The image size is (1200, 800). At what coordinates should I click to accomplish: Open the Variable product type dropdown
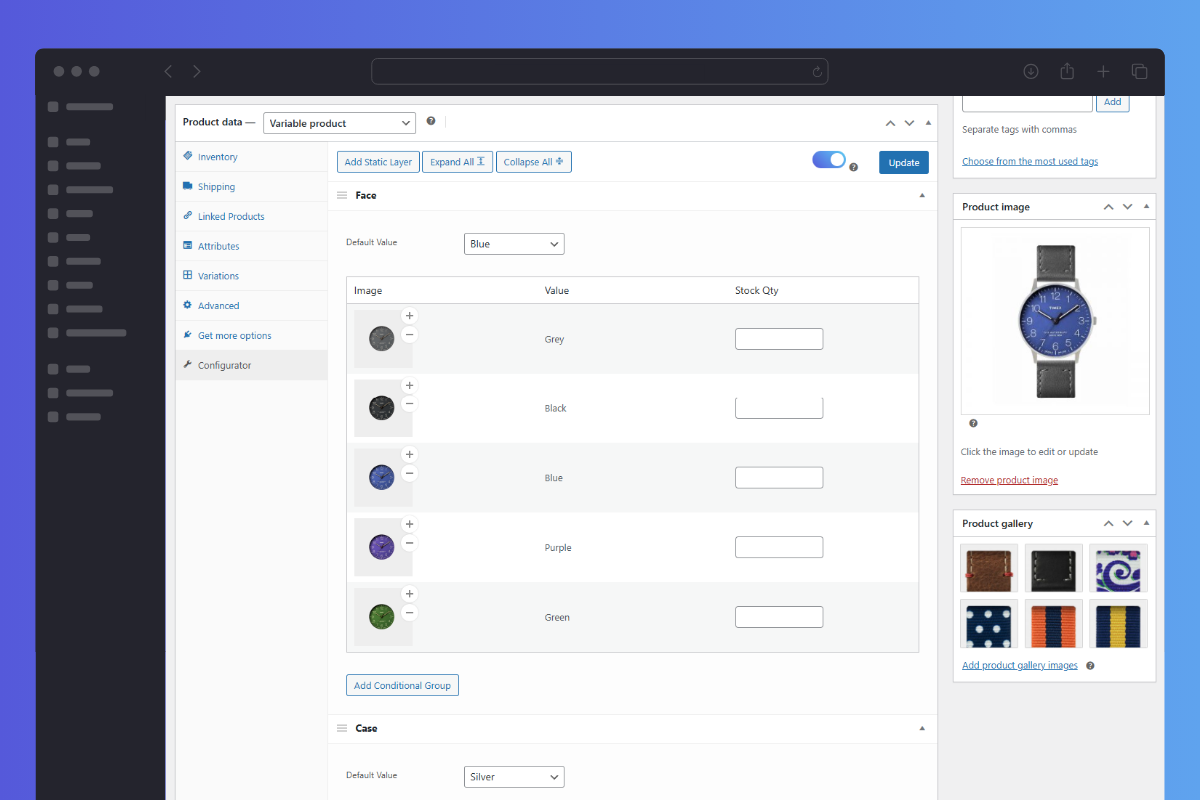click(x=339, y=123)
